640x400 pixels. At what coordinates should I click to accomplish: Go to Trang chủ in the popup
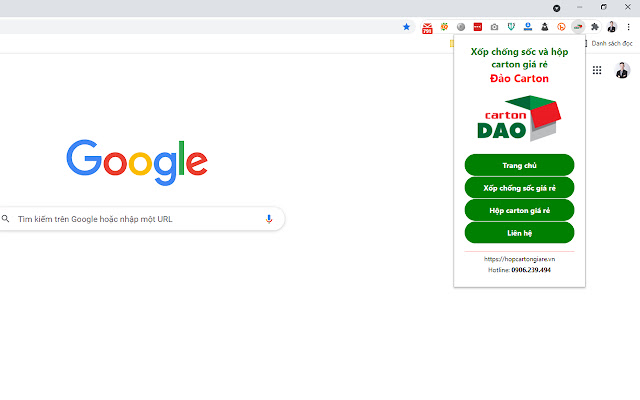coord(519,165)
